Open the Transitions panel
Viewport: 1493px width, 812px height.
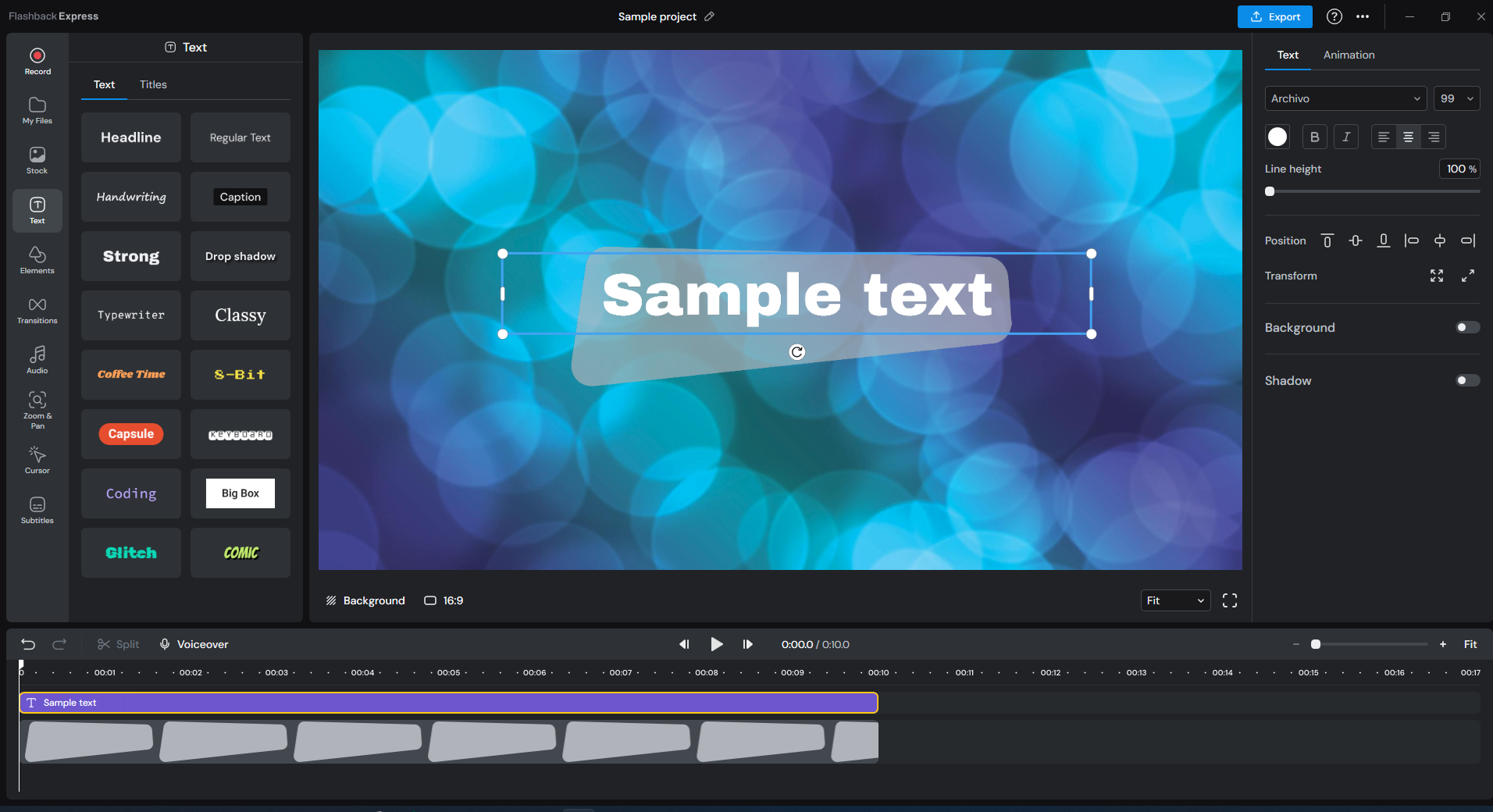point(37,310)
